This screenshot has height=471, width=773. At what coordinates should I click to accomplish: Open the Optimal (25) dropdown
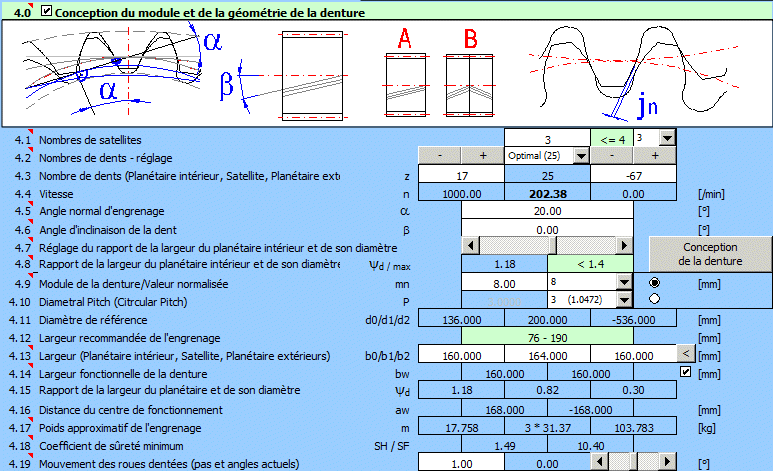(x=582, y=156)
